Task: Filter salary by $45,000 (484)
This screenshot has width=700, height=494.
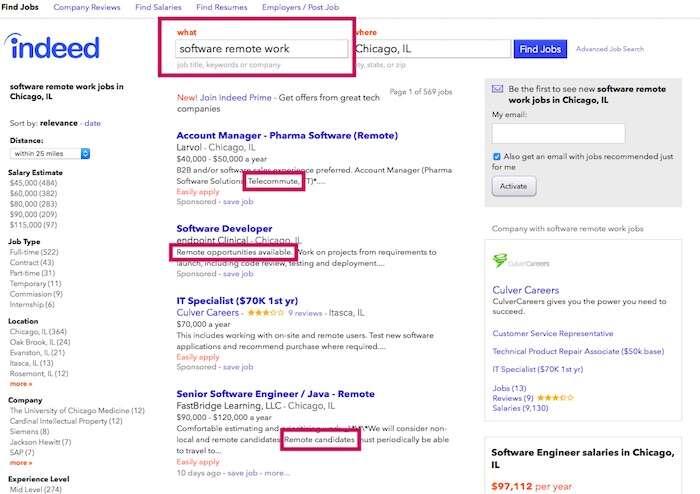Action: point(33,183)
